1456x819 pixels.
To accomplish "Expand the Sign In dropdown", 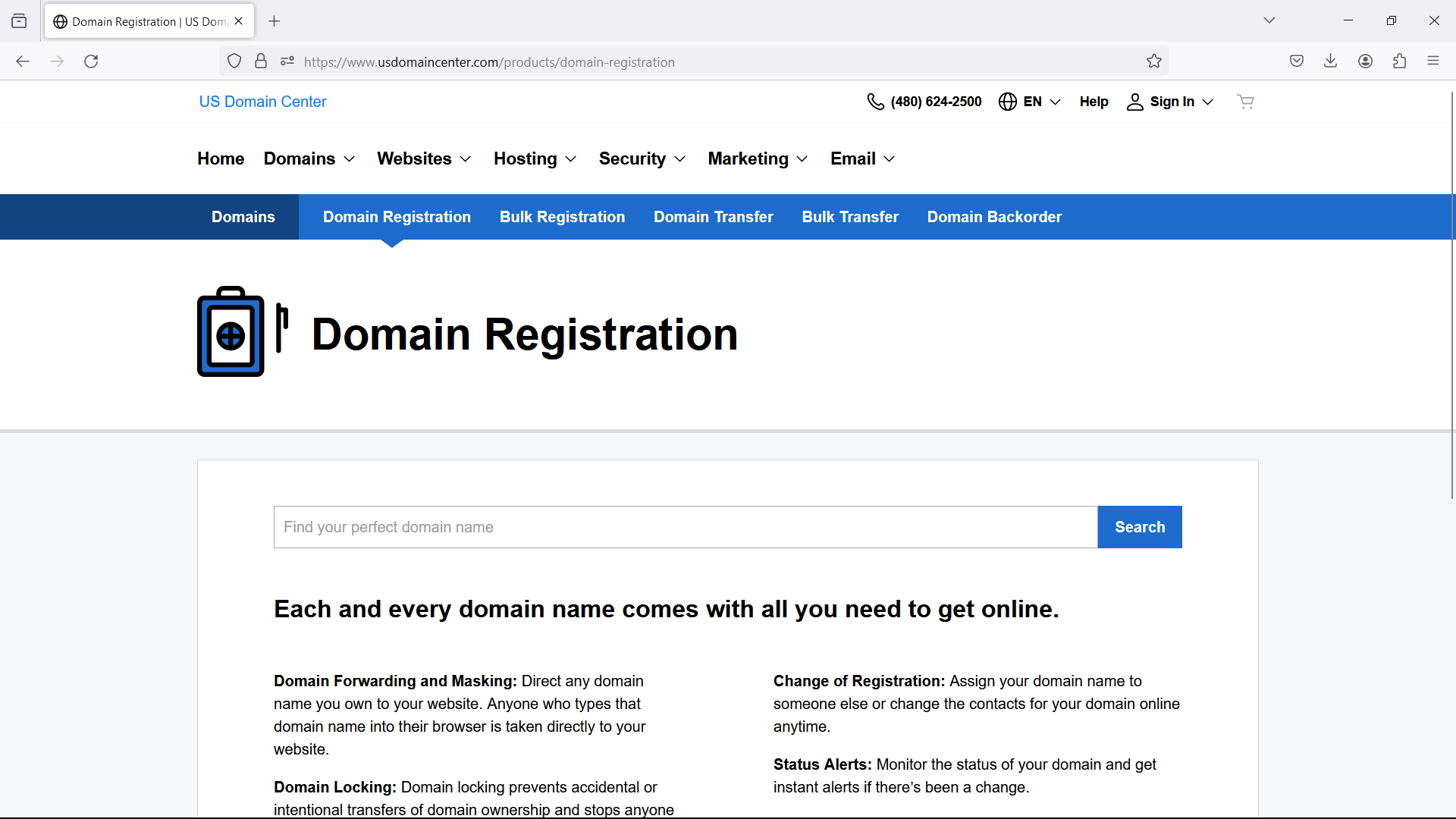I will 1169,101.
